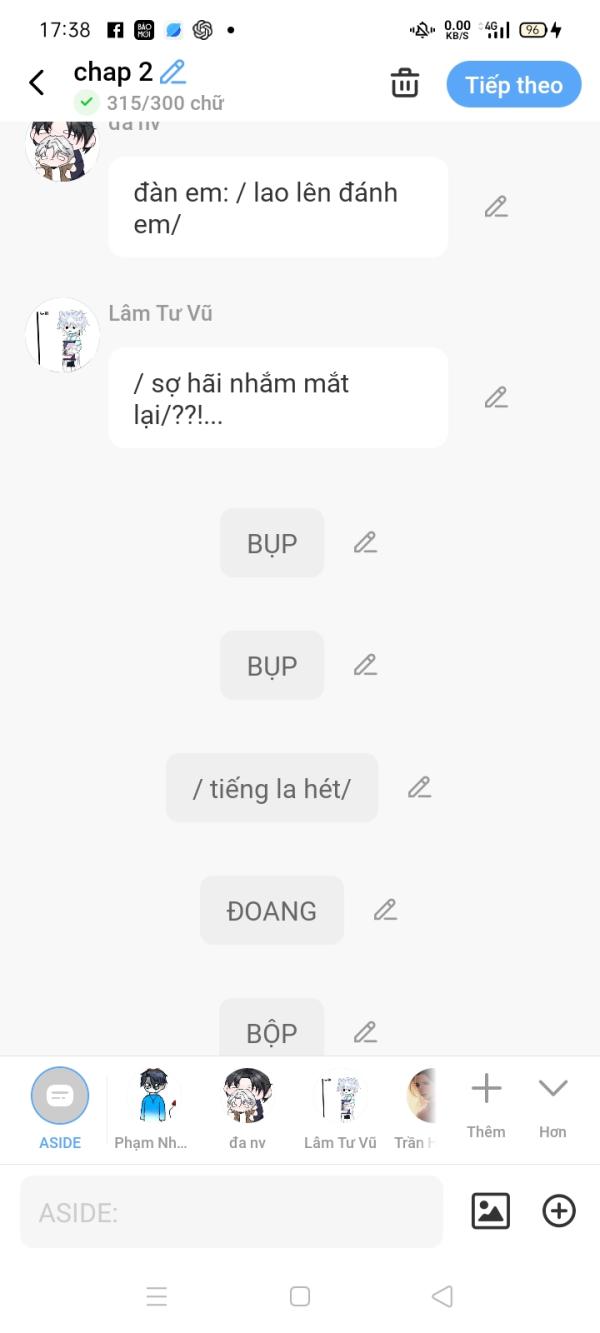Expand the character list with "Hơn" chevron
This screenshot has width=600, height=1333.
[553, 1104]
